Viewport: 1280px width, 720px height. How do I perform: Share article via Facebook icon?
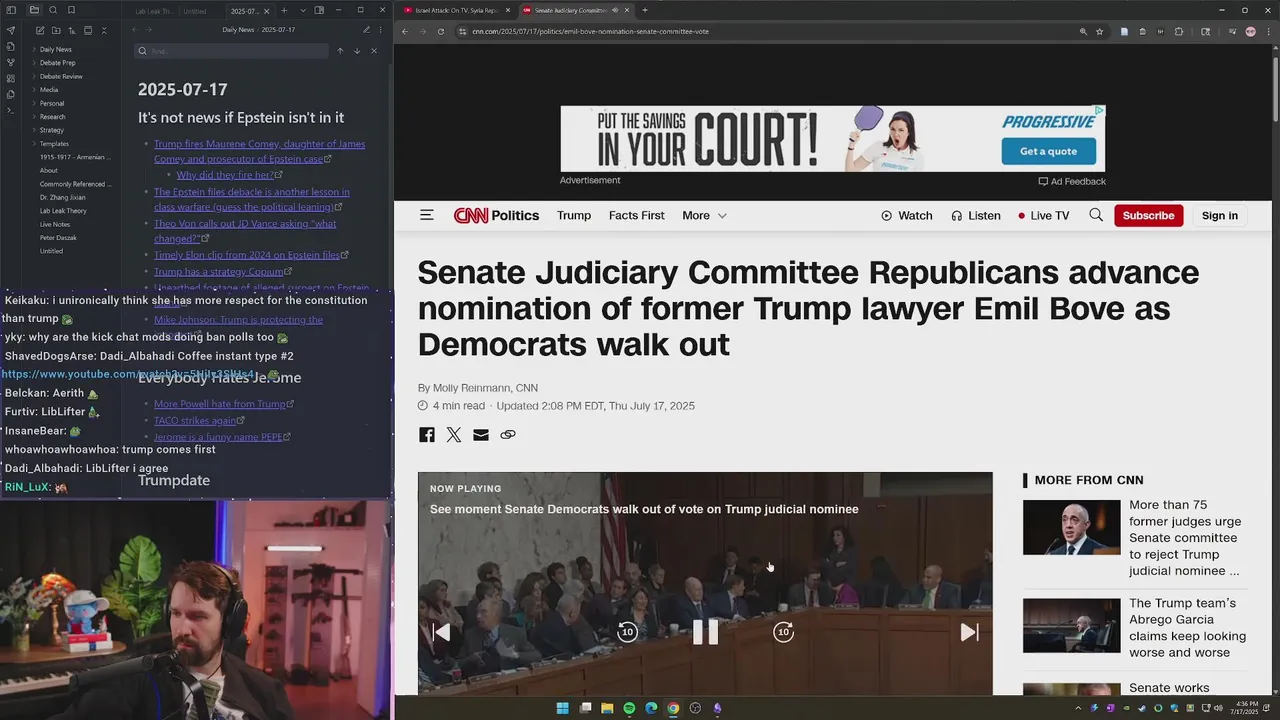pyautogui.click(x=427, y=434)
